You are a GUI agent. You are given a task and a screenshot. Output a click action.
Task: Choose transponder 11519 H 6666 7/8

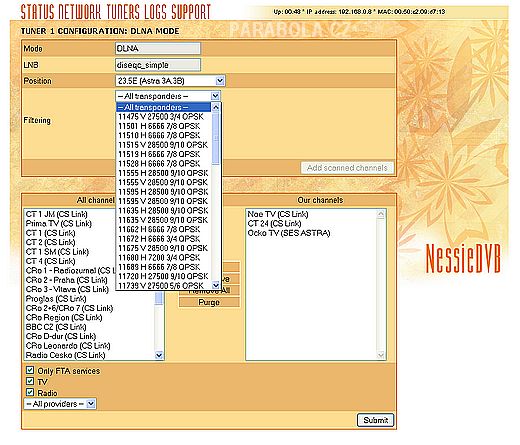[163, 154]
